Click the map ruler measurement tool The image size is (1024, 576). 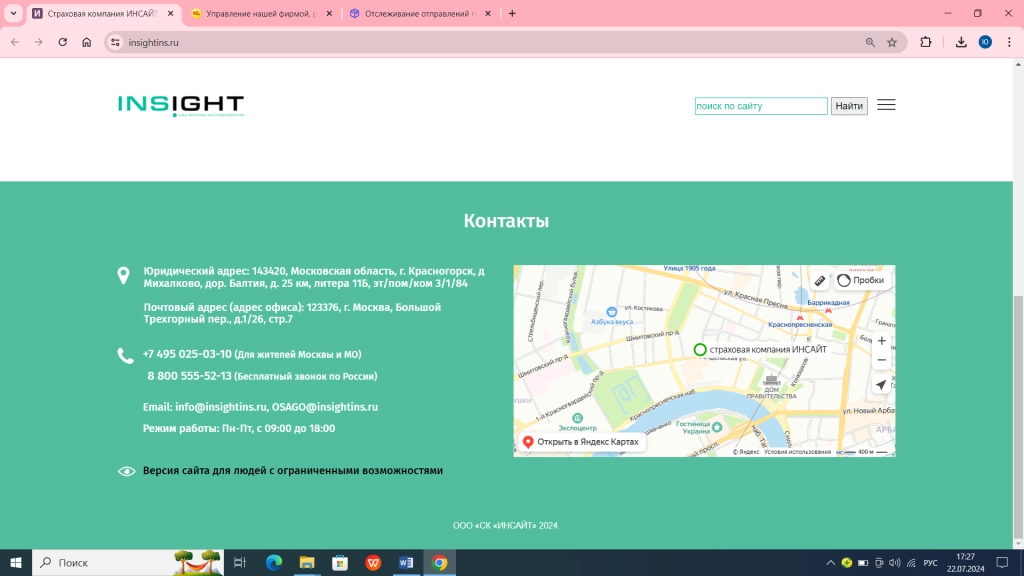pyautogui.click(x=820, y=281)
